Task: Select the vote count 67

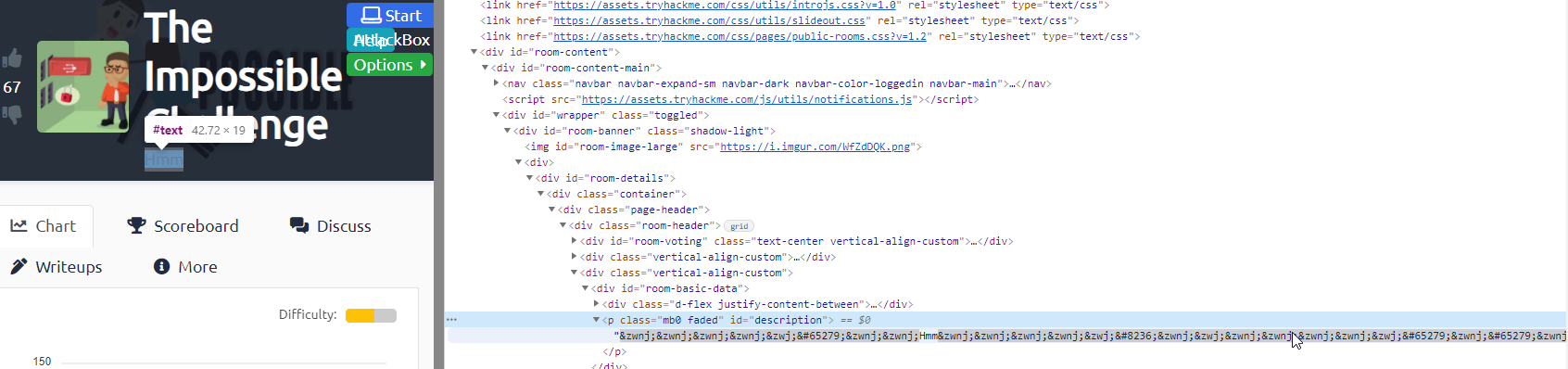Action: click(12, 87)
